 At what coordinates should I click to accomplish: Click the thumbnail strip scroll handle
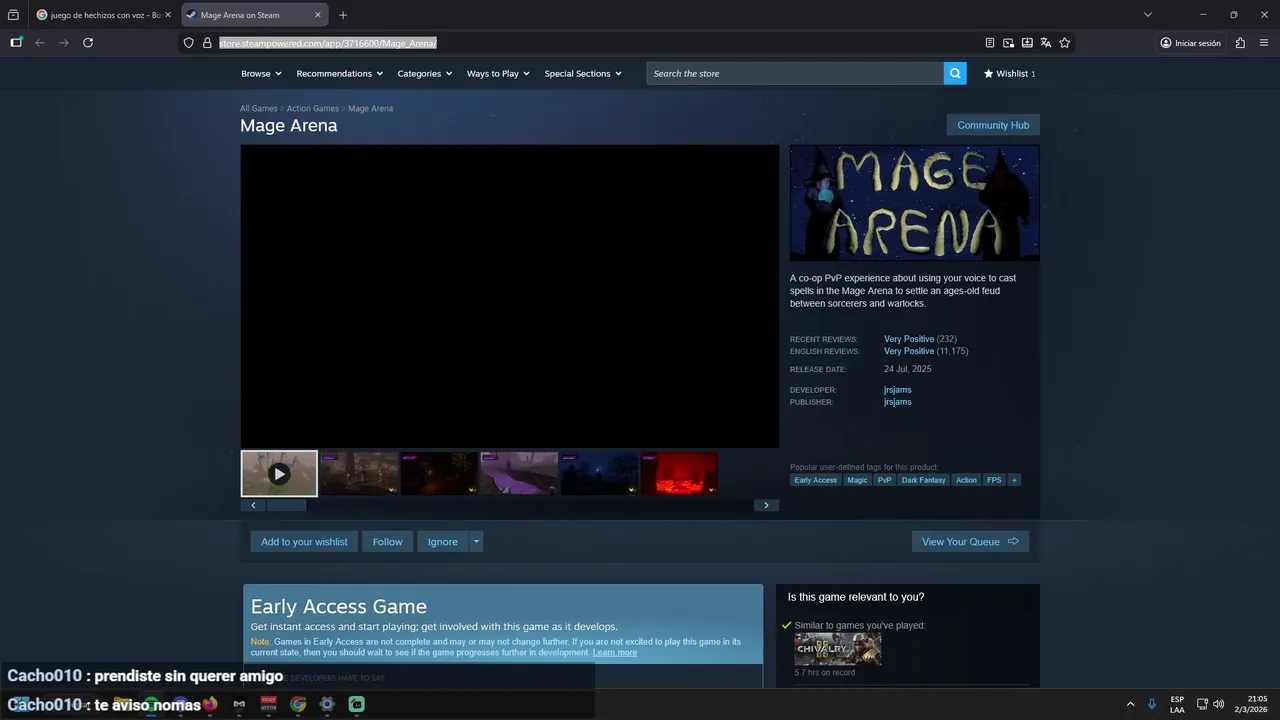(x=286, y=505)
